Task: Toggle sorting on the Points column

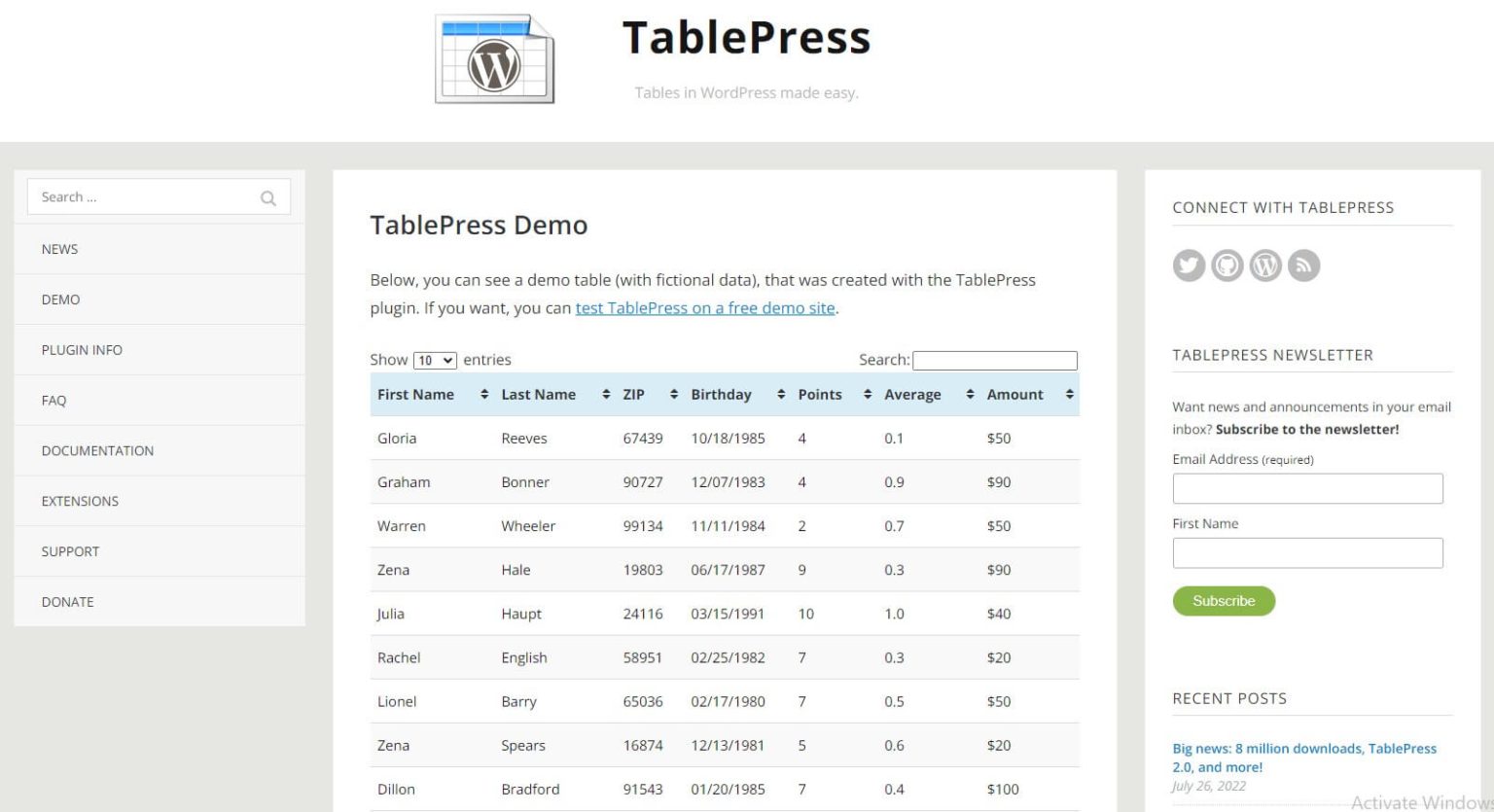Action: point(866,394)
